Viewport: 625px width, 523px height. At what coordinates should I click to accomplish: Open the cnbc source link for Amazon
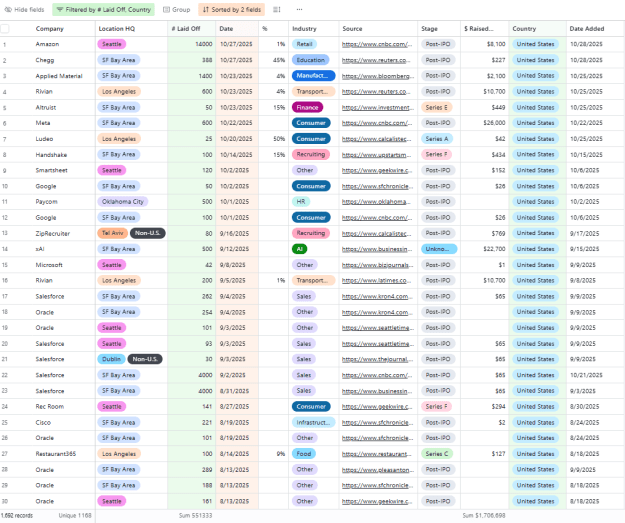(377, 44)
